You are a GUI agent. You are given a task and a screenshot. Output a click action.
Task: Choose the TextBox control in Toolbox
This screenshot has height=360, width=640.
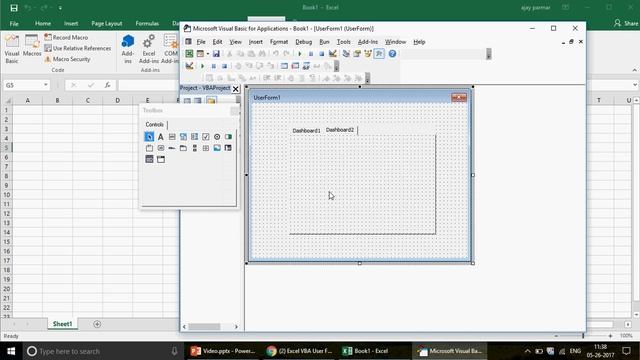172,137
